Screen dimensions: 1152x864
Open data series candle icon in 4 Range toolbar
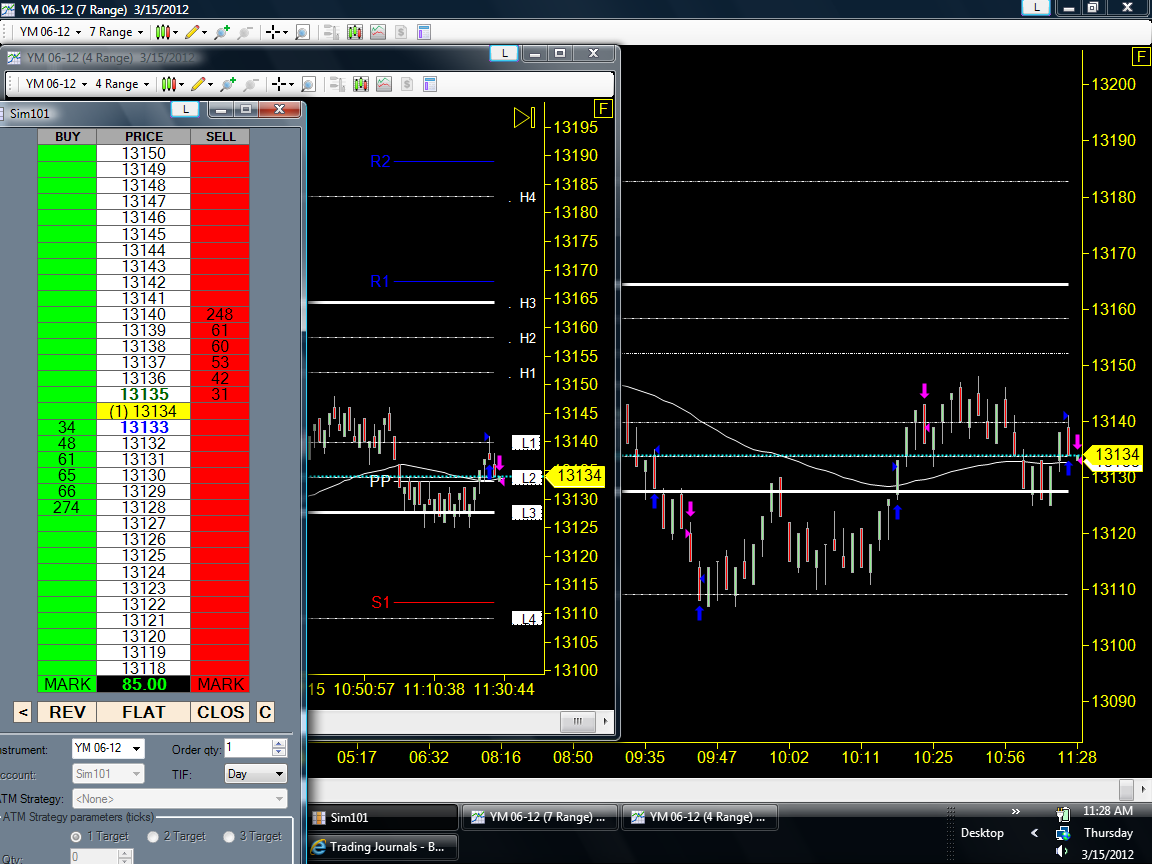[x=361, y=84]
